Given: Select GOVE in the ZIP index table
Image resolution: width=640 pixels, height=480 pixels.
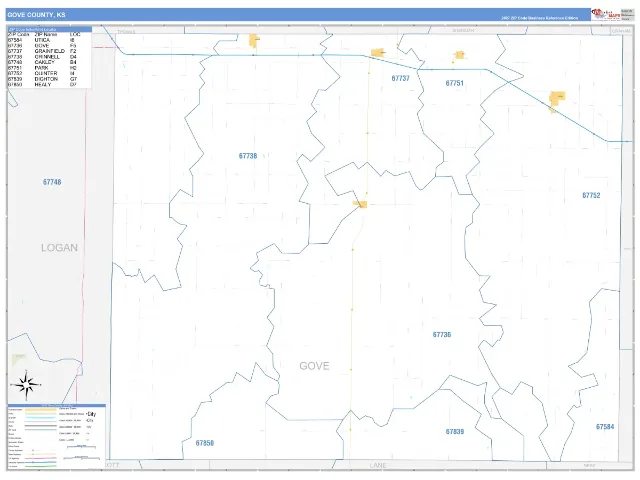Looking at the screenshot, I should (x=42, y=46).
